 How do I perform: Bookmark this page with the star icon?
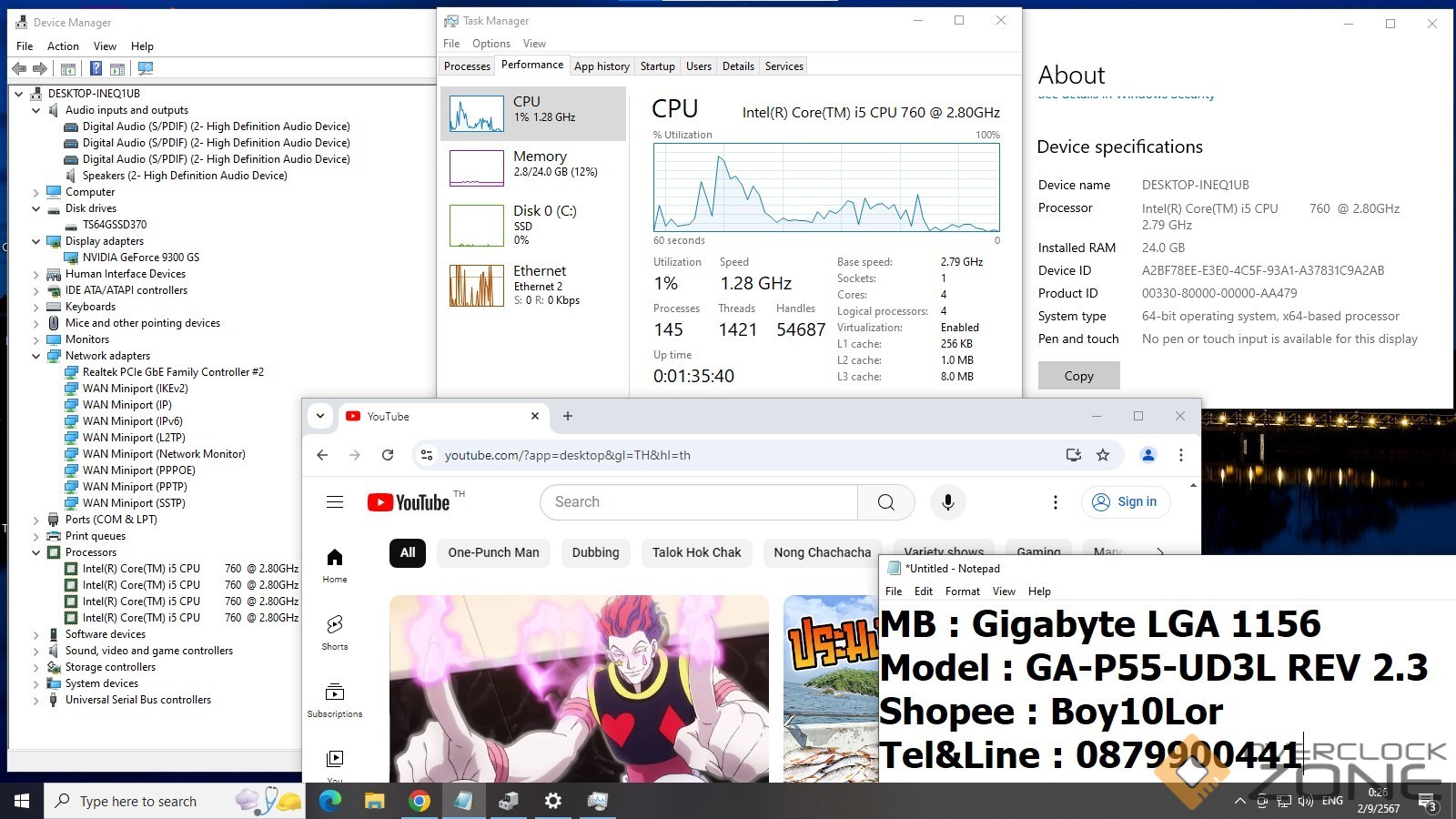[1103, 455]
